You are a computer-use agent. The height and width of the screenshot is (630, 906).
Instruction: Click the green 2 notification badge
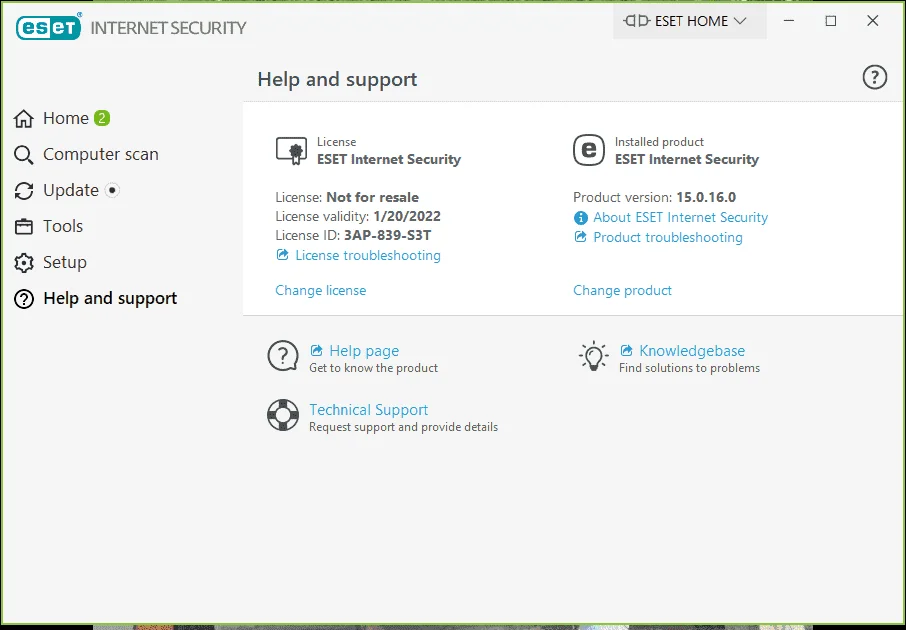click(x=102, y=118)
